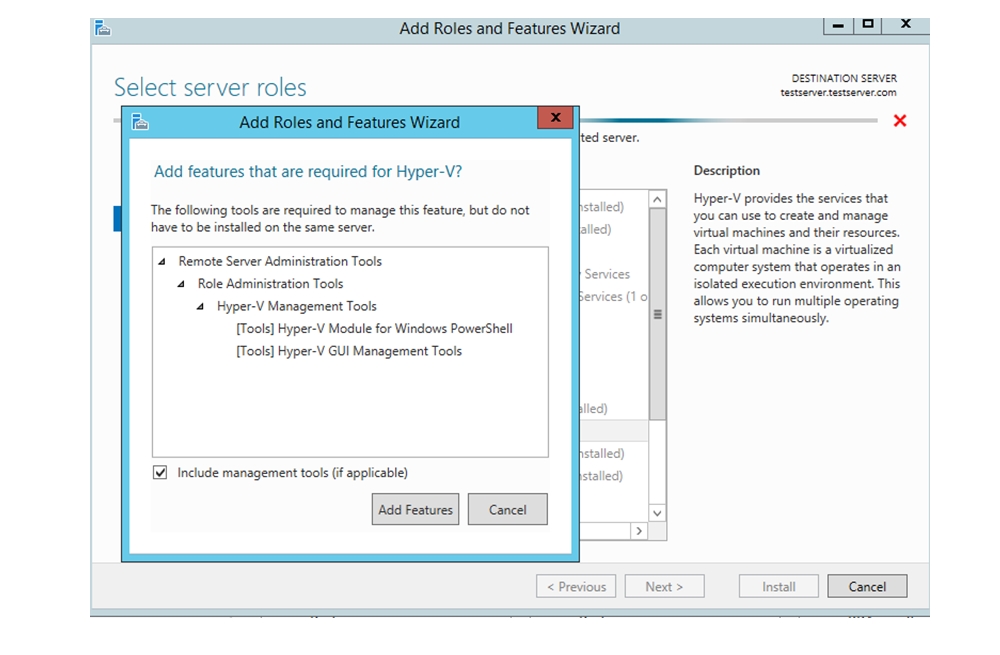Click the Previous button in wizard

coord(576,587)
